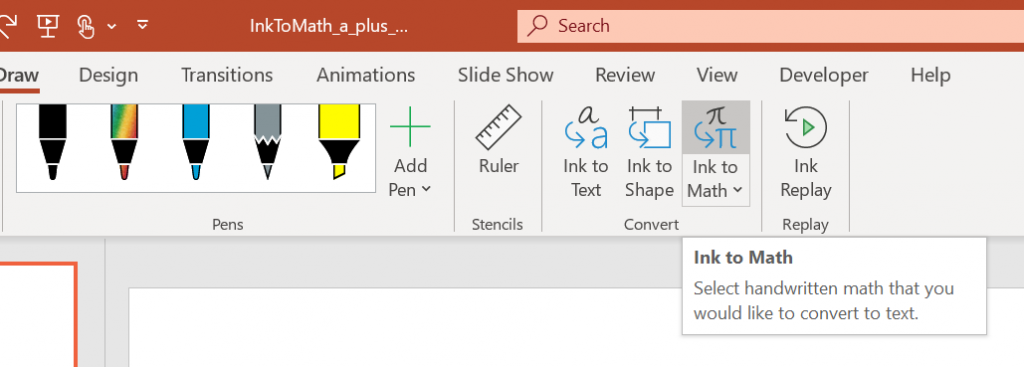
Task: Click the Ink to Shape button
Action: [649, 153]
